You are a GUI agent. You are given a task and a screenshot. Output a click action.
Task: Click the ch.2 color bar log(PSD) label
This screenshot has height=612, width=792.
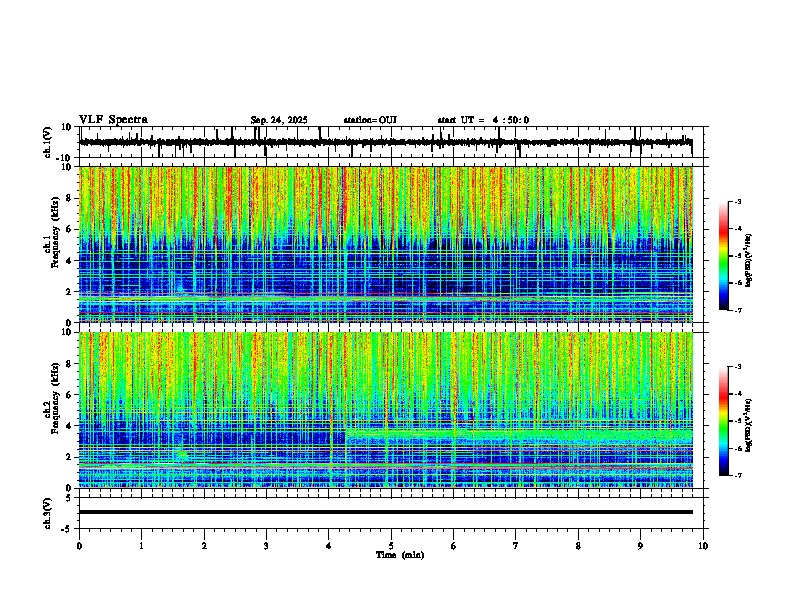[749, 426]
